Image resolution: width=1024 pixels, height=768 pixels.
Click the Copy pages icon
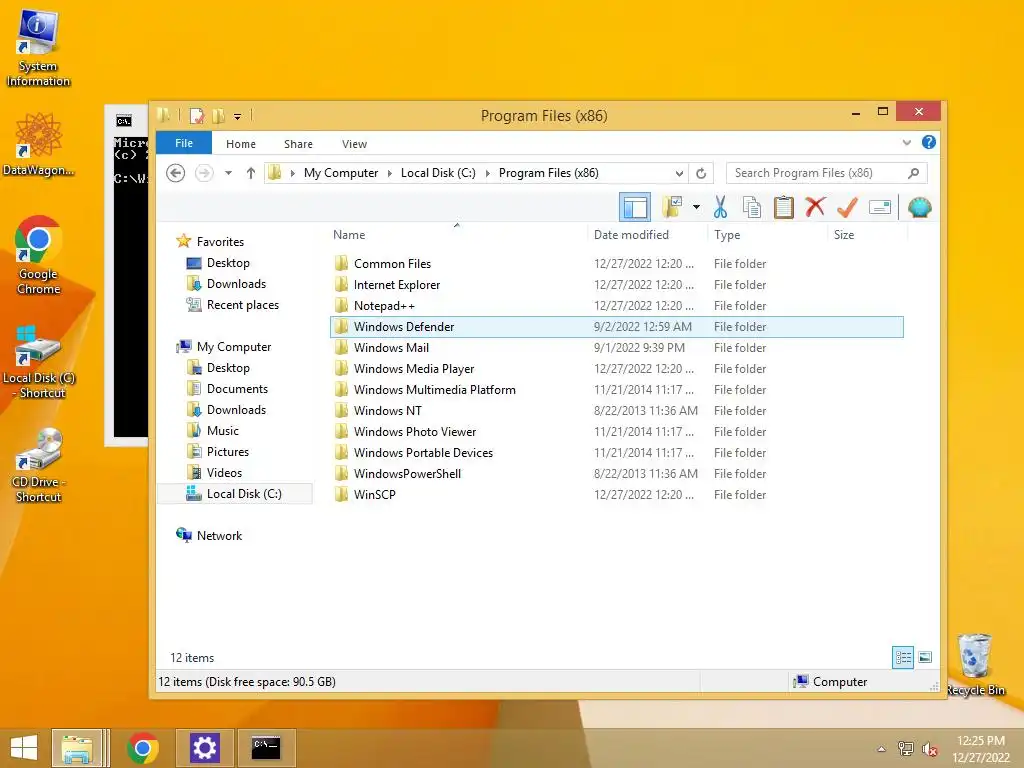tap(752, 208)
